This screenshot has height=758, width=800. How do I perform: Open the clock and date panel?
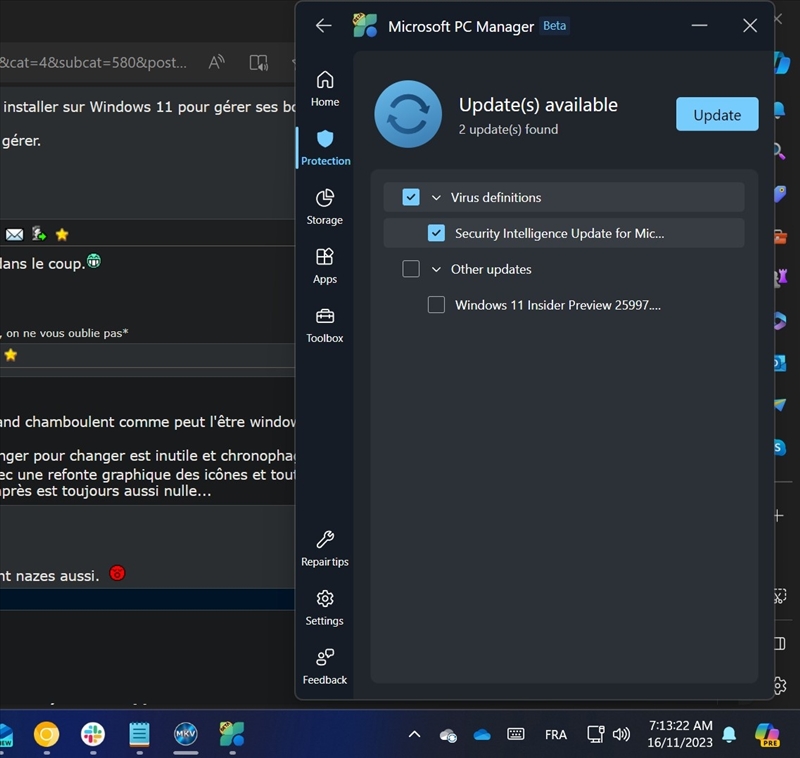pos(680,734)
